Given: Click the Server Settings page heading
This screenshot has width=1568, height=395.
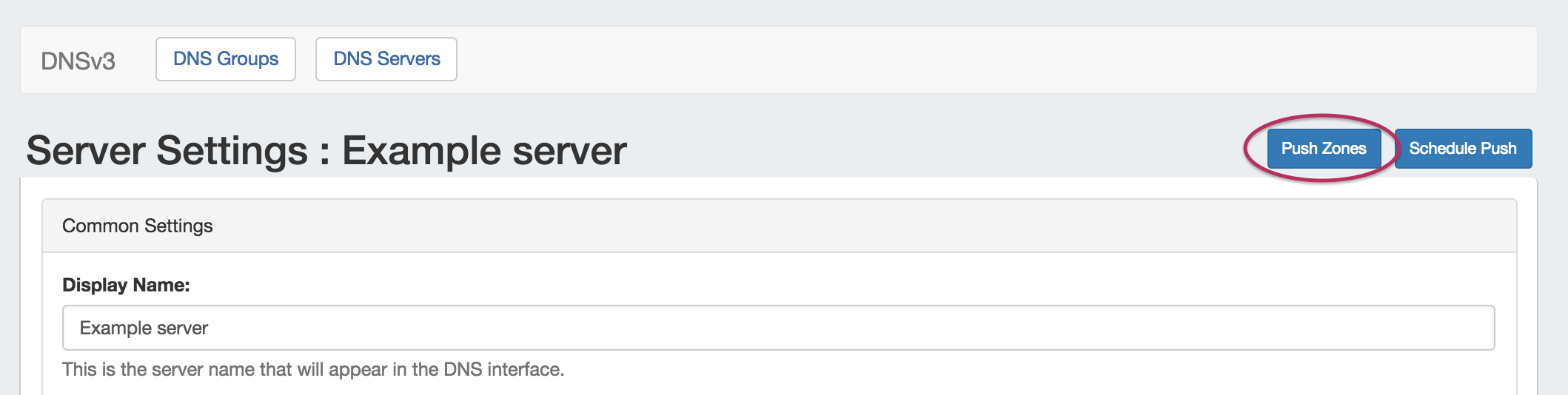Looking at the screenshot, I should point(326,151).
